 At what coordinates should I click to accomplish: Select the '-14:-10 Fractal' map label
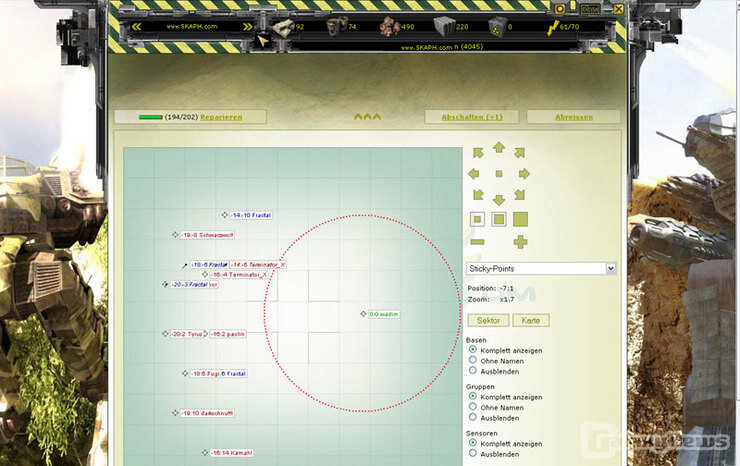(x=251, y=215)
